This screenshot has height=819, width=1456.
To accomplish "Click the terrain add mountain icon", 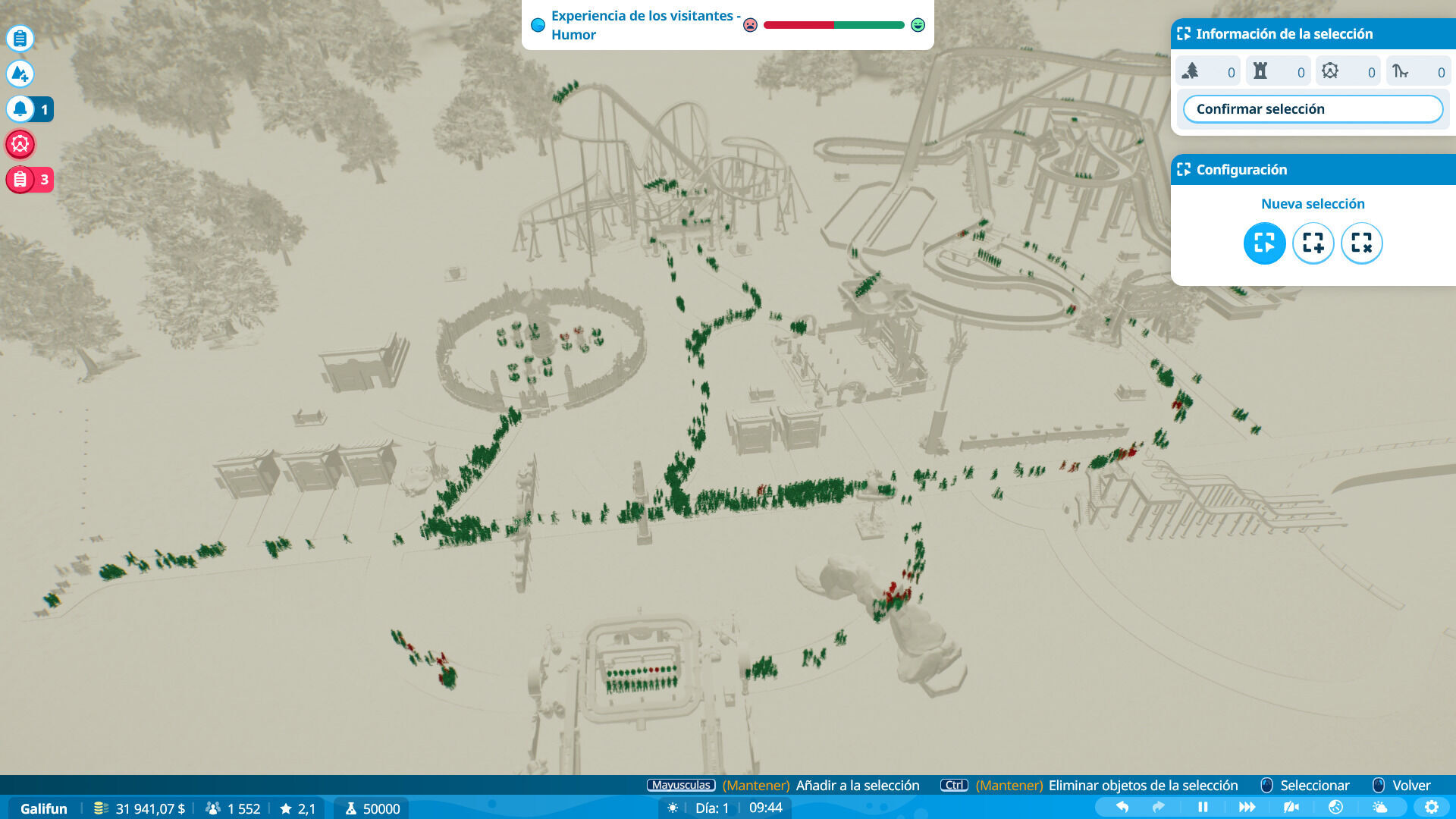I will [x=20, y=74].
